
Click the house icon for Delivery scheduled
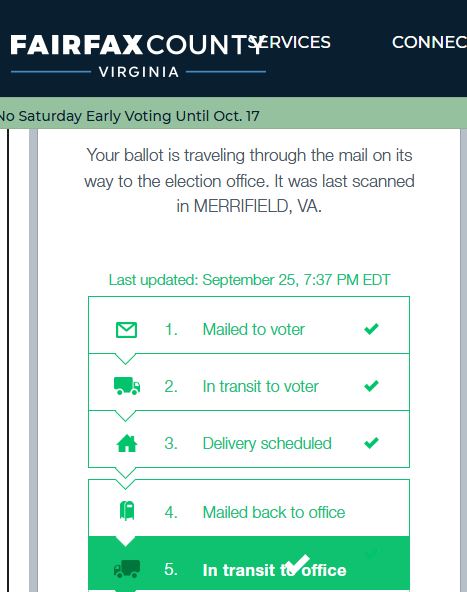126,443
